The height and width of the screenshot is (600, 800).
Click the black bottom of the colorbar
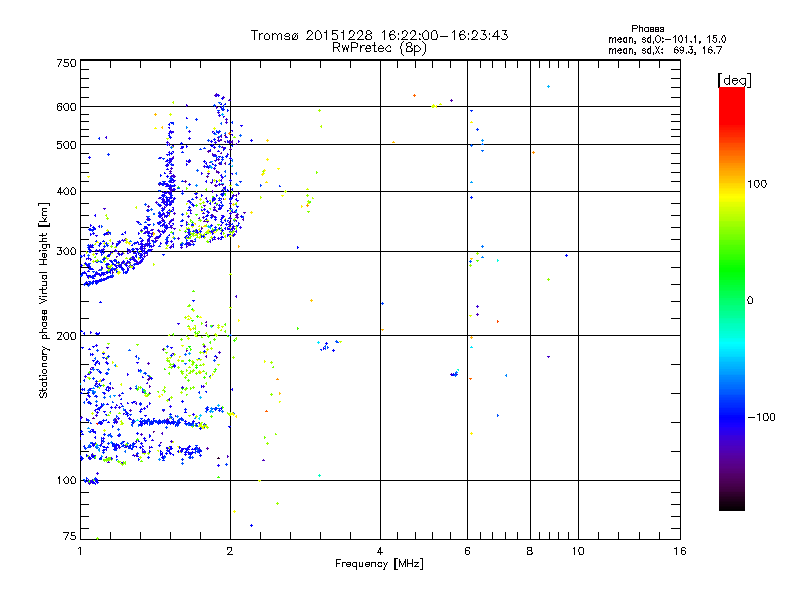(732, 503)
